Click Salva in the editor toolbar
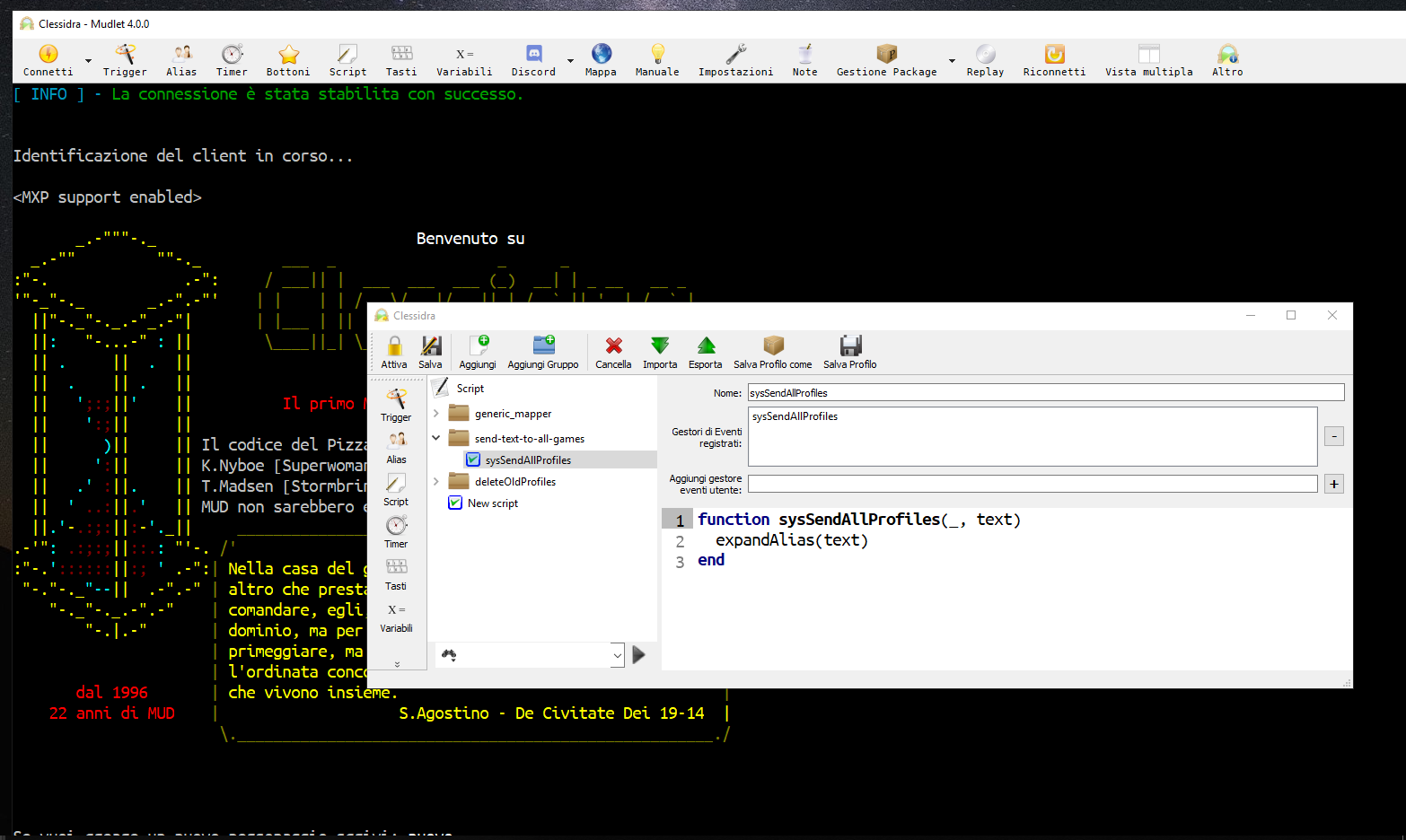This screenshot has width=1406, height=840. point(430,352)
